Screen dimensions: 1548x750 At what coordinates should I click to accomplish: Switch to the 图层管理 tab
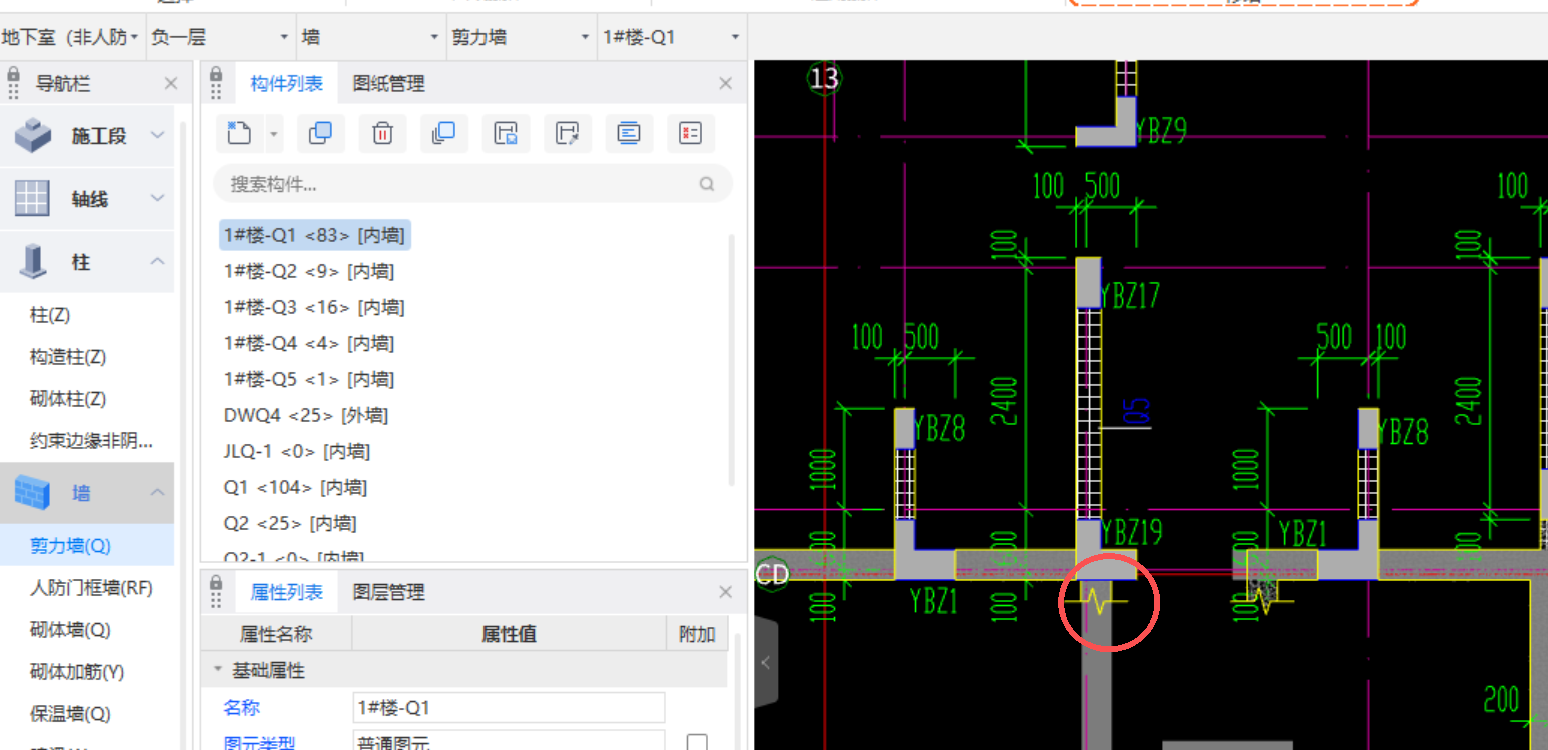[x=388, y=592]
